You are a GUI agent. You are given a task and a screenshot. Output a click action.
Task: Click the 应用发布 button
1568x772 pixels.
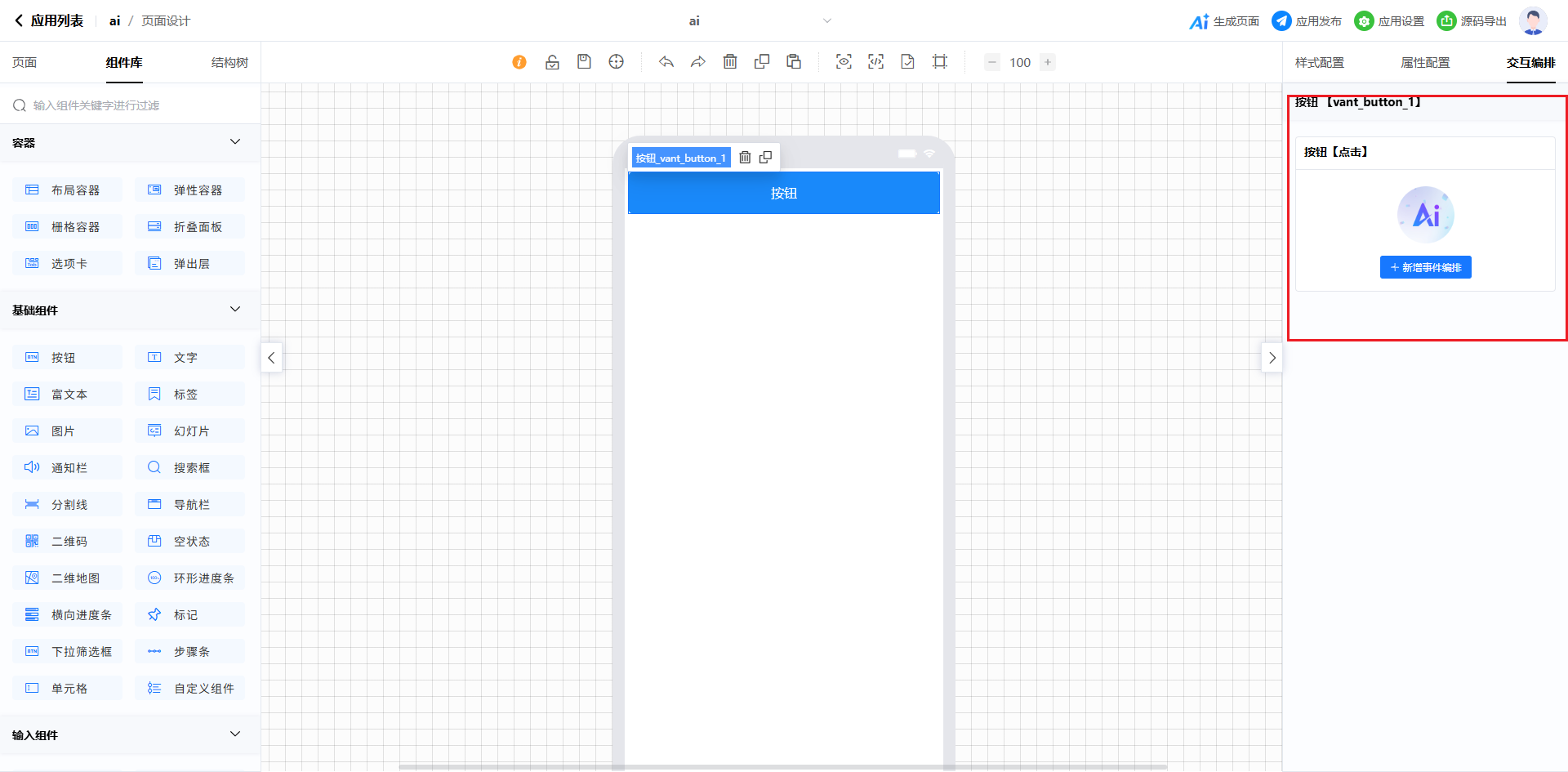click(1307, 21)
